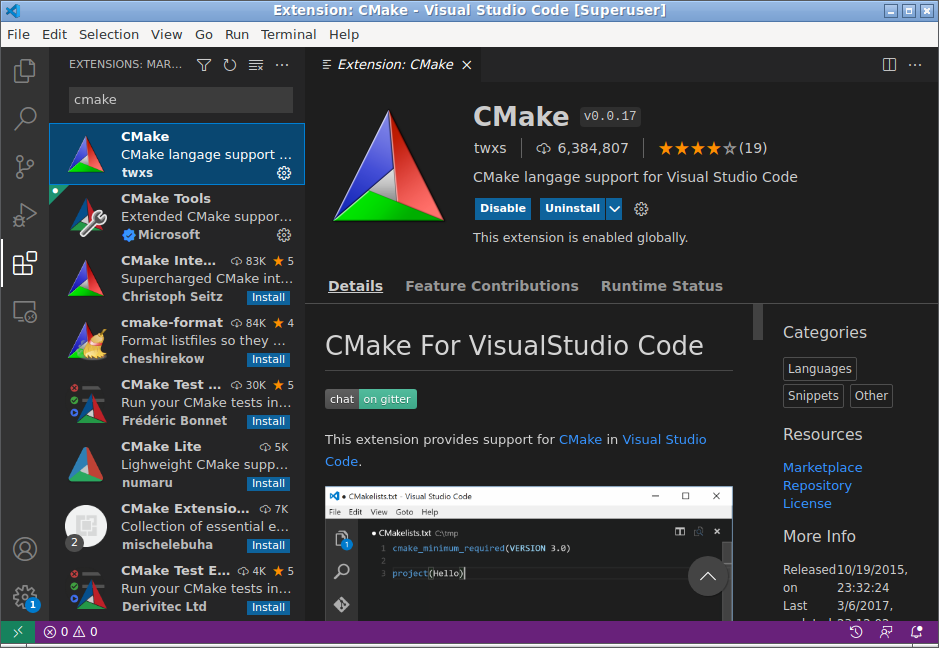Click the Other category tag
The height and width of the screenshot is (648, 939).
point(871,396)
